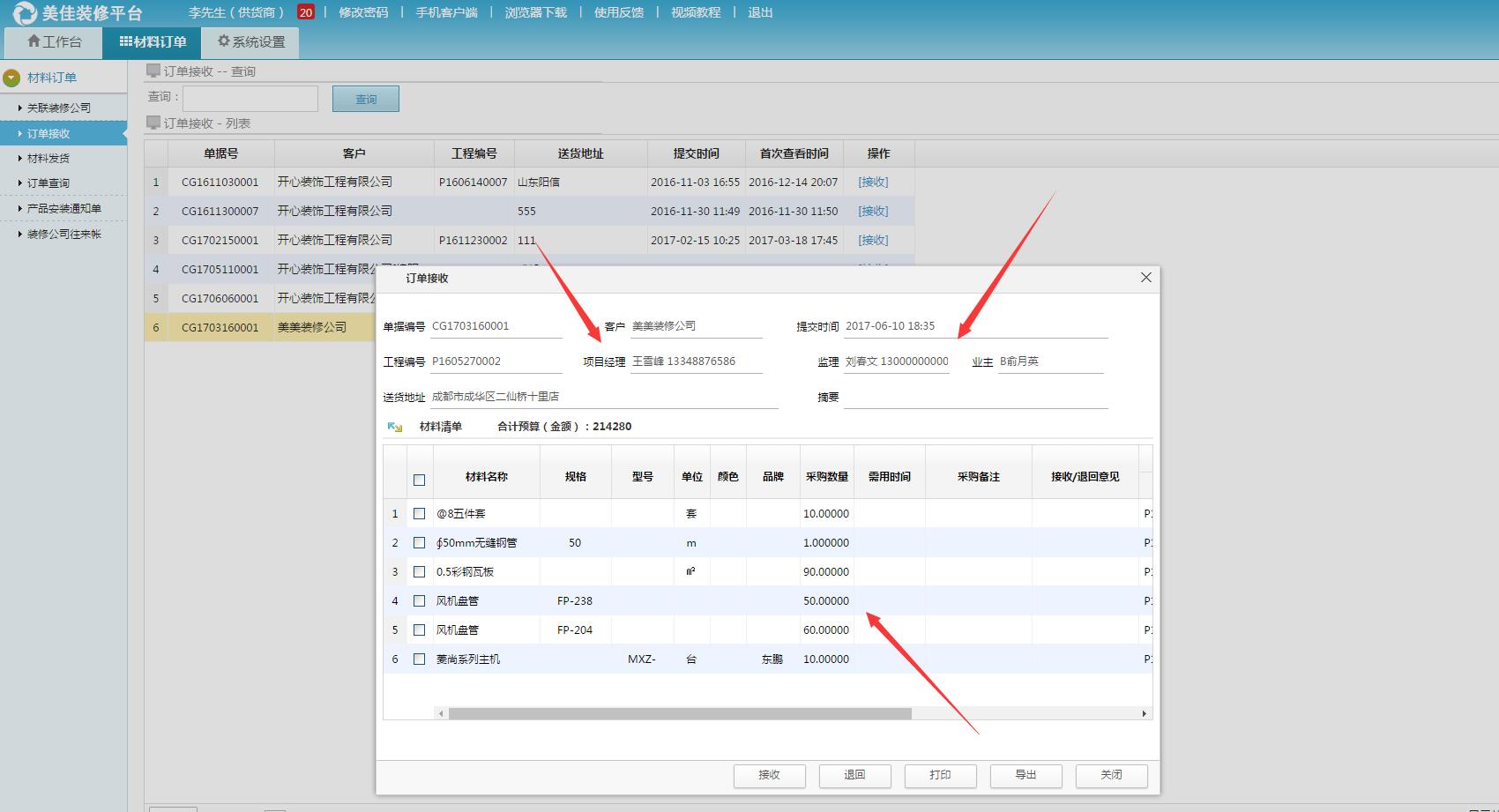Click the monitor icon beside 订单接收 - 列表
Viewport: 1499px width, 812px height.
click(153, 123)
